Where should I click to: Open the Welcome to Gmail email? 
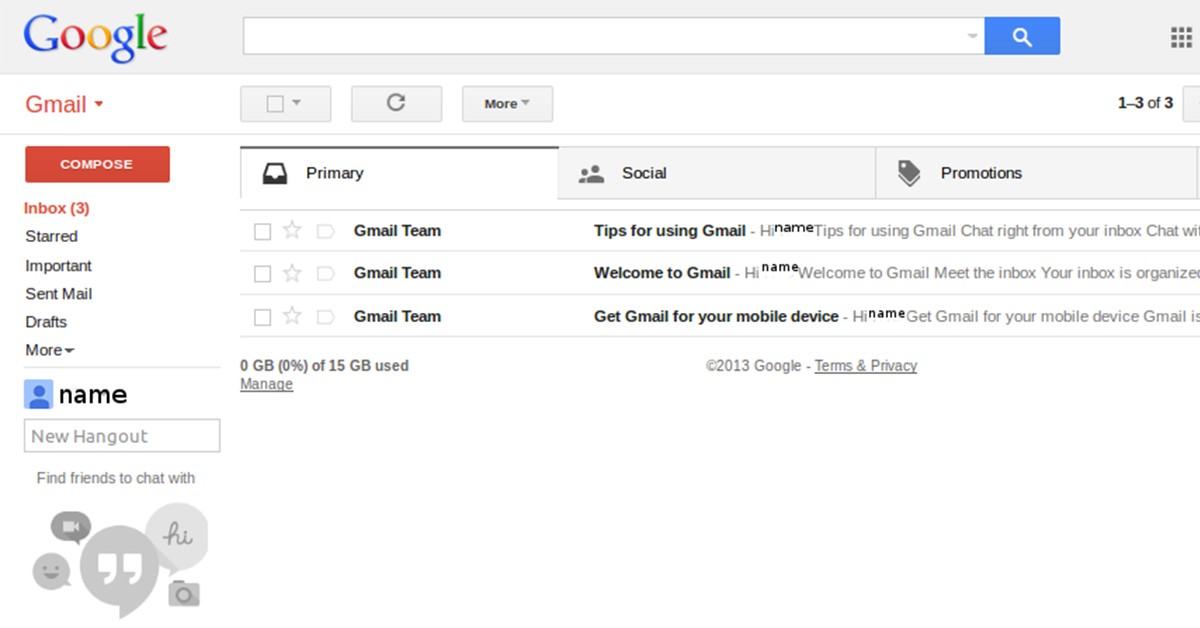point(720,273)
